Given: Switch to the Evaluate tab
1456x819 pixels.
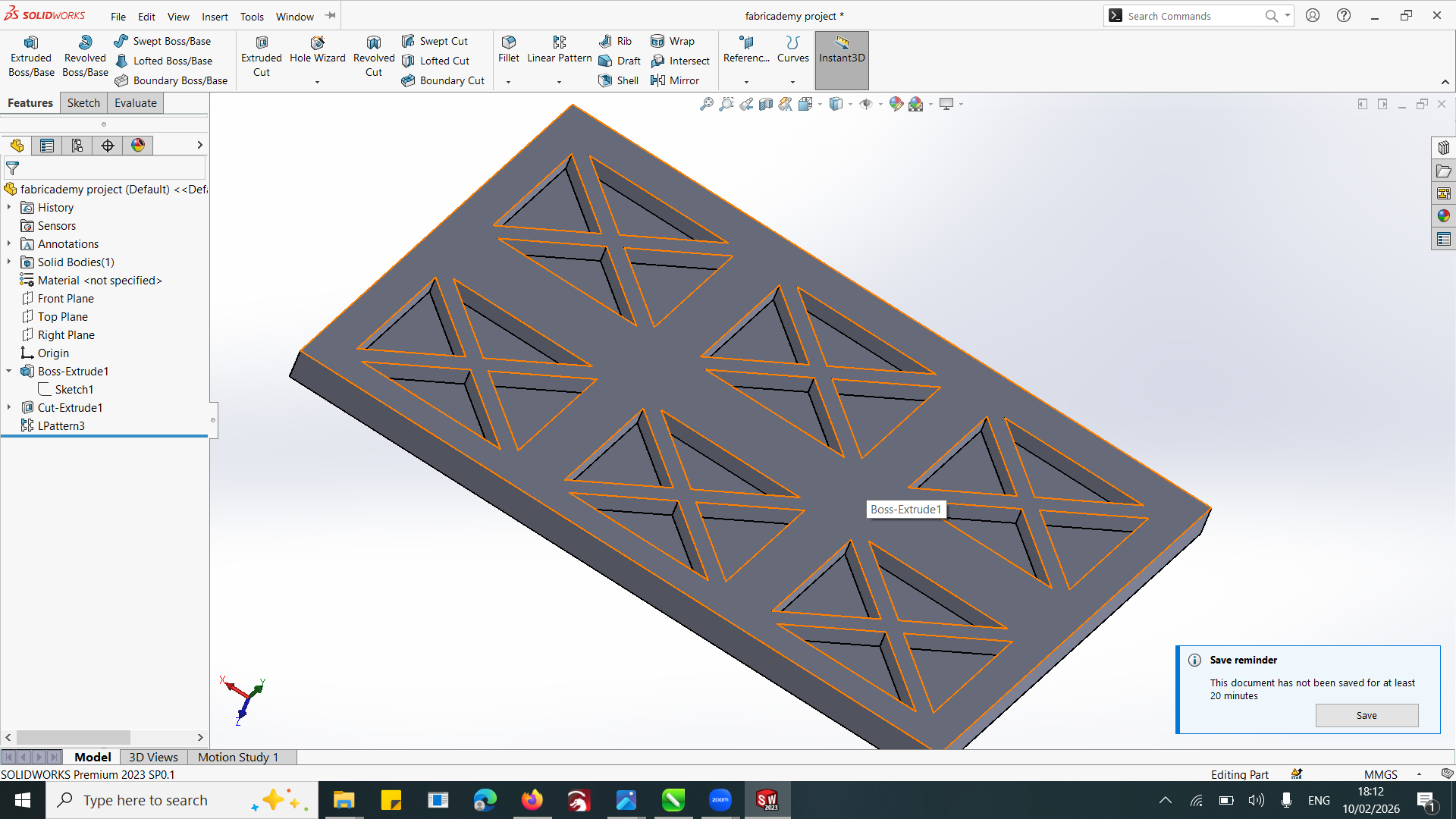Looking at the screenshot, I should click(x=135, y=103).
